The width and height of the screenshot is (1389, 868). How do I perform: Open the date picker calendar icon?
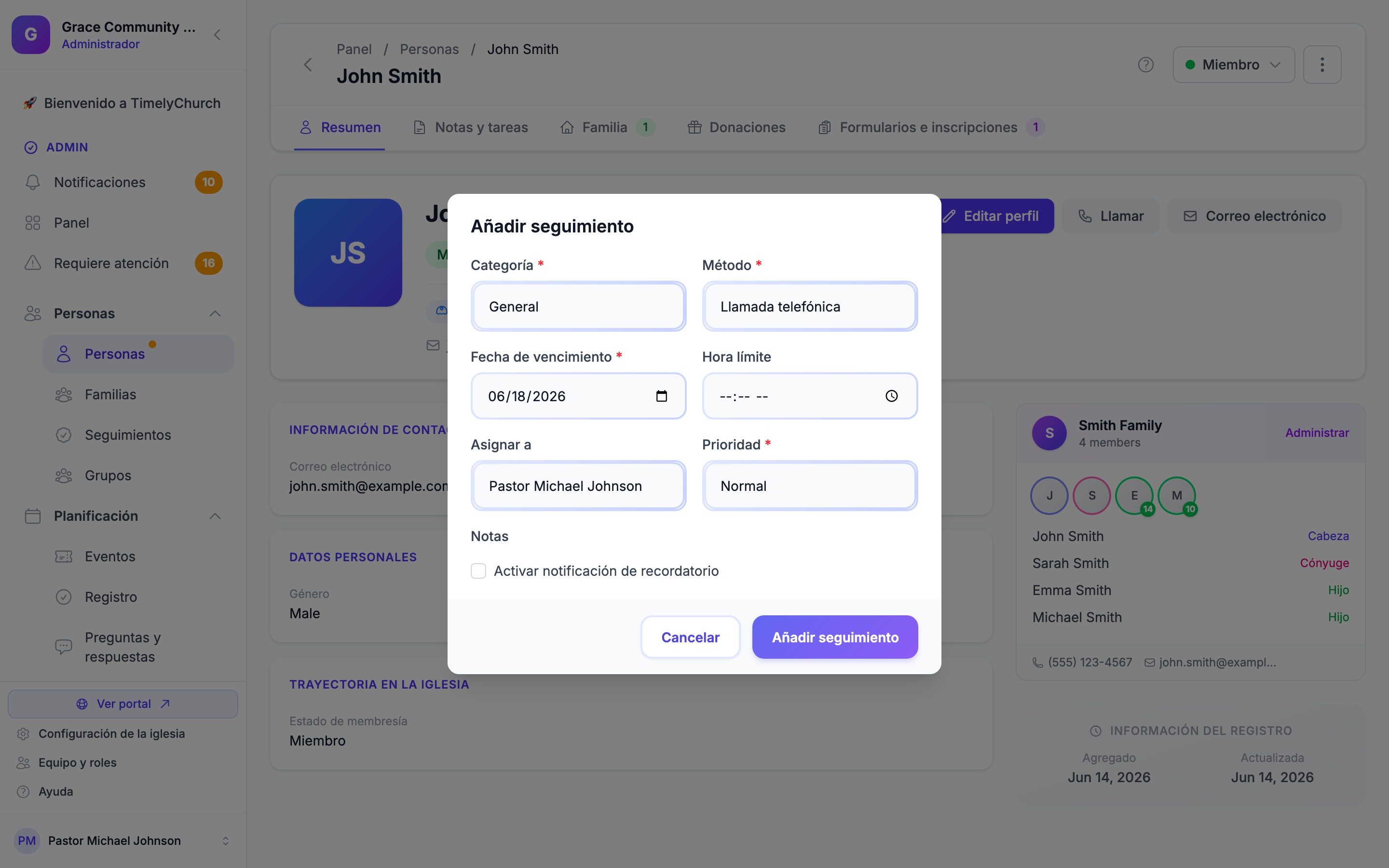tap(661, 396)
